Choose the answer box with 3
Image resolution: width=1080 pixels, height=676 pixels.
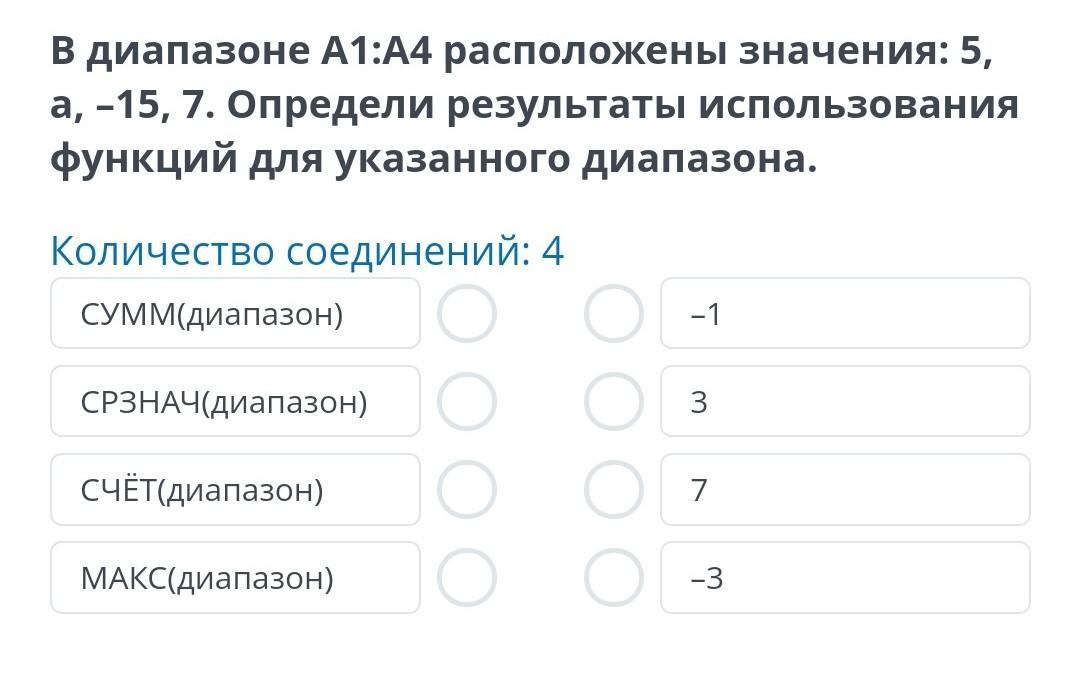click(845, 402)
